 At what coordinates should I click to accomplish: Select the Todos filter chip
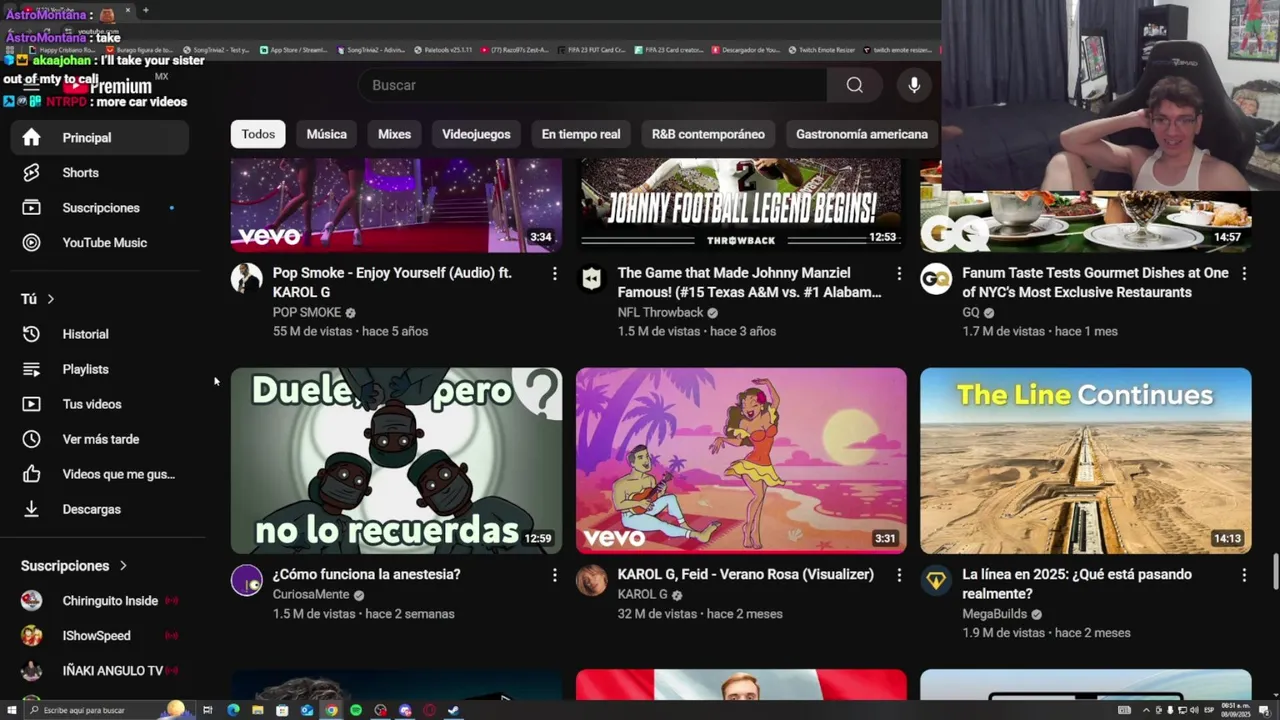[258, 134]
